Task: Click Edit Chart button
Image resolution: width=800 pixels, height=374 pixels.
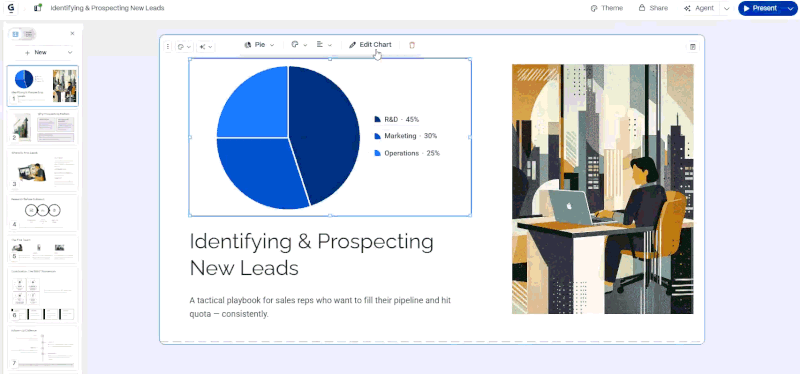Action: tap(370, 45)
